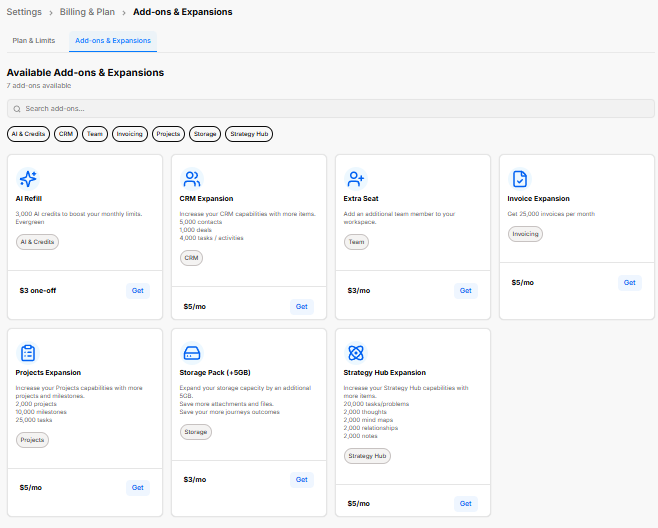Click the 4,000 tasks / activities line

(x=212, y=238)
